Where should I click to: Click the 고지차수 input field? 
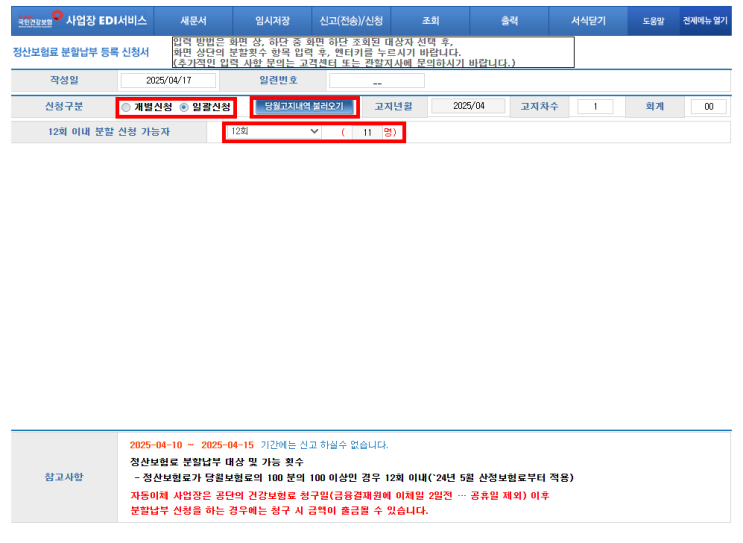coord(595,107)
